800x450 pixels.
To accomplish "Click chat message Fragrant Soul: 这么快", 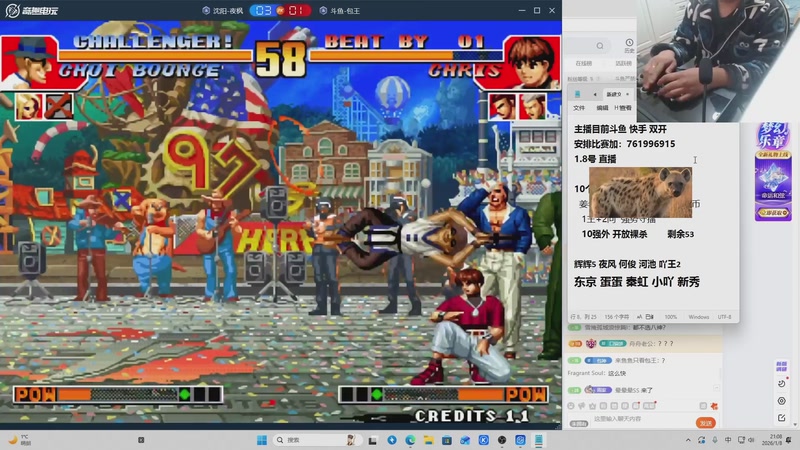I will pyautogui.click(x=597, y=373).
